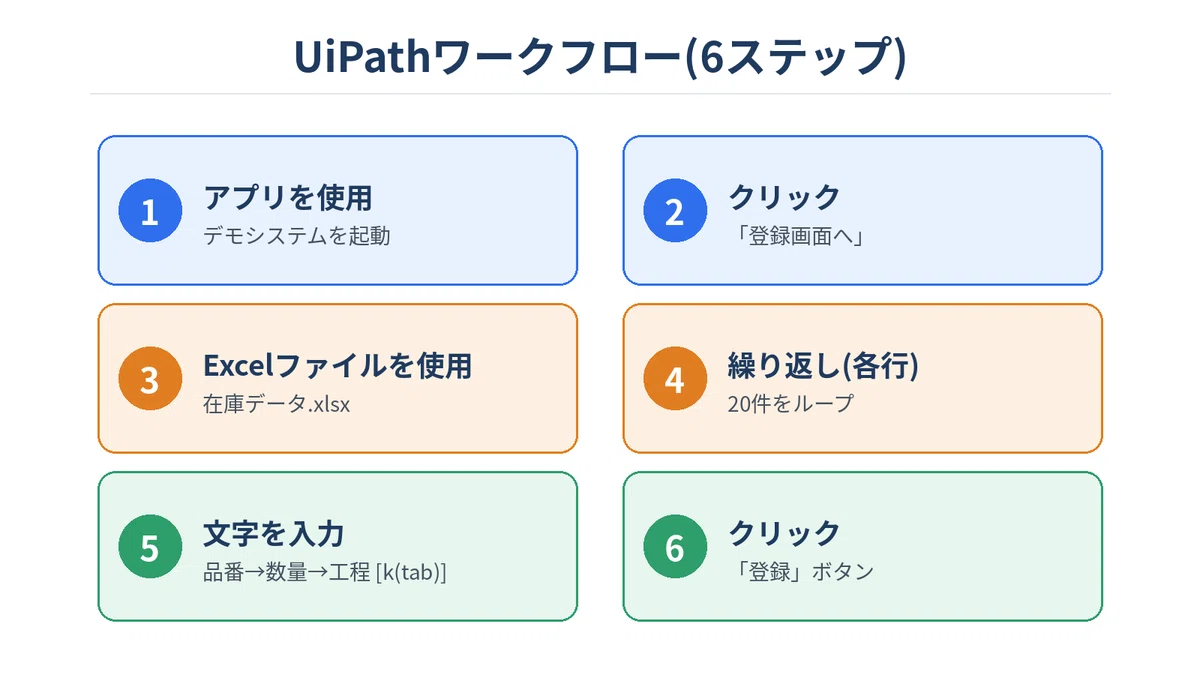Select the 文字を入力 heading
Viewport: 1200px width, 675px height.
click(x=275, y=533)
